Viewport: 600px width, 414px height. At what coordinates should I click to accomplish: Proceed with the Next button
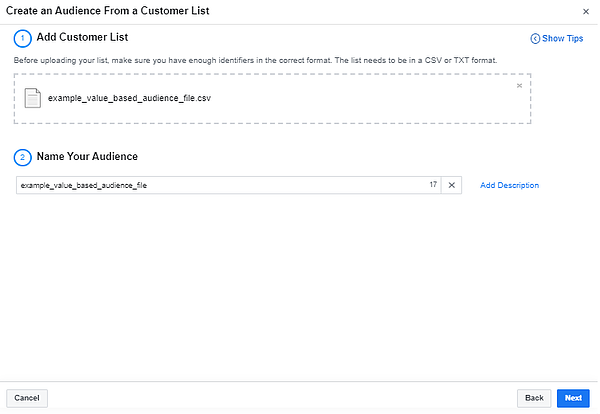point(573,397)
